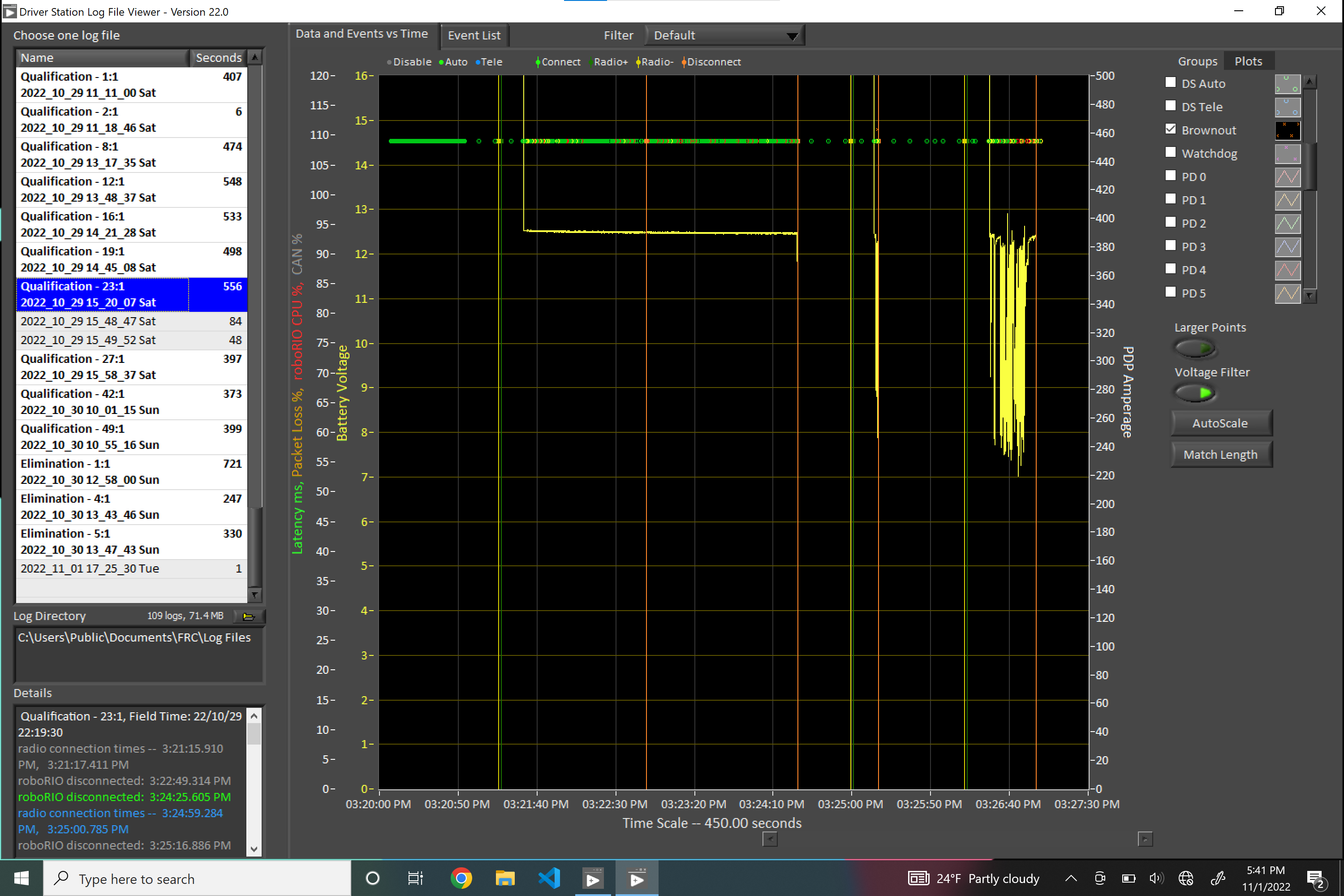Click the PD 1 plot line icon
This screenshot has width=1344, height=896.
(1288, 201)
